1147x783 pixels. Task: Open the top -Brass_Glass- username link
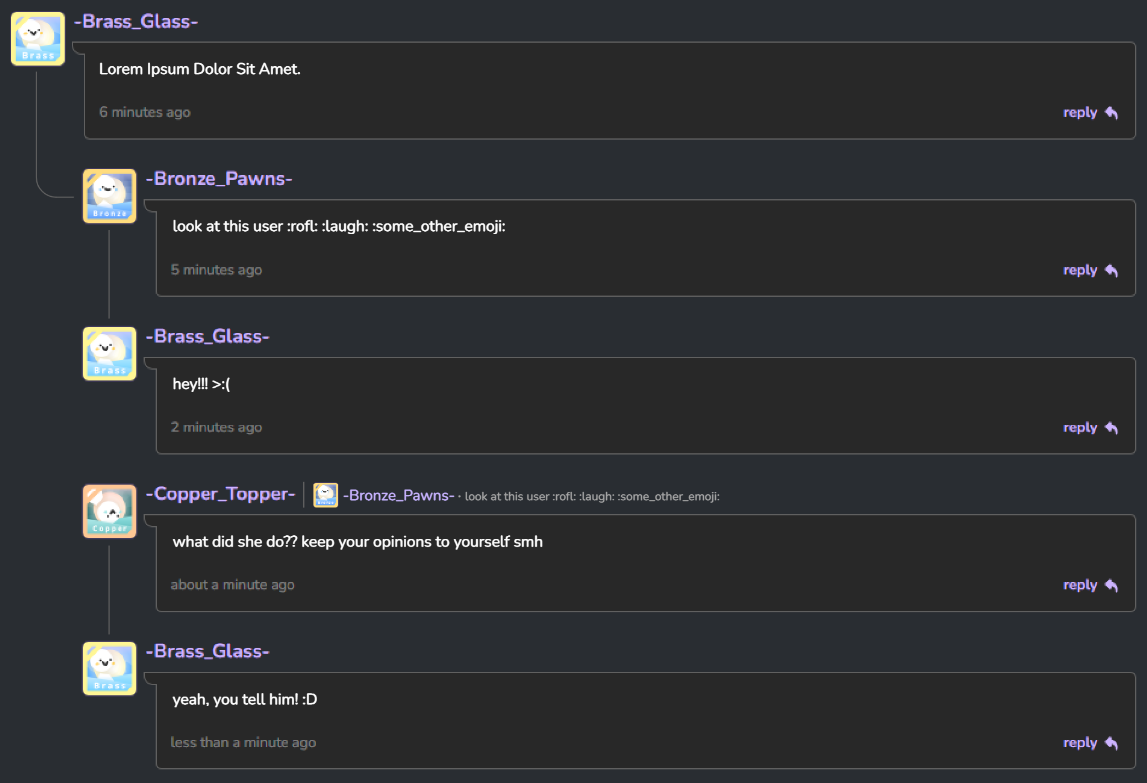136,21
